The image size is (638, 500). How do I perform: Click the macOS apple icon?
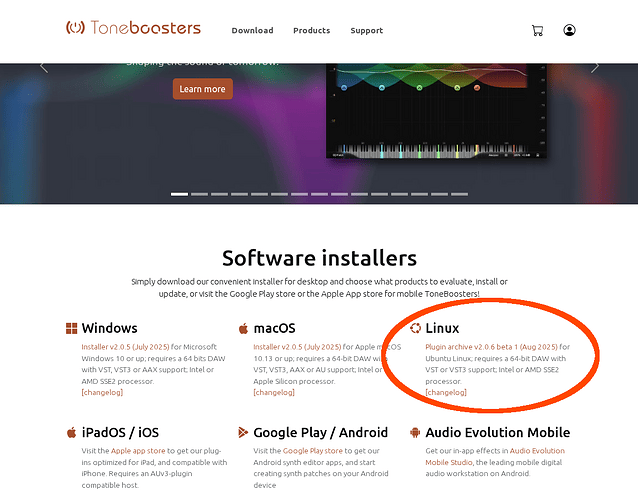[x=243, y=328]
